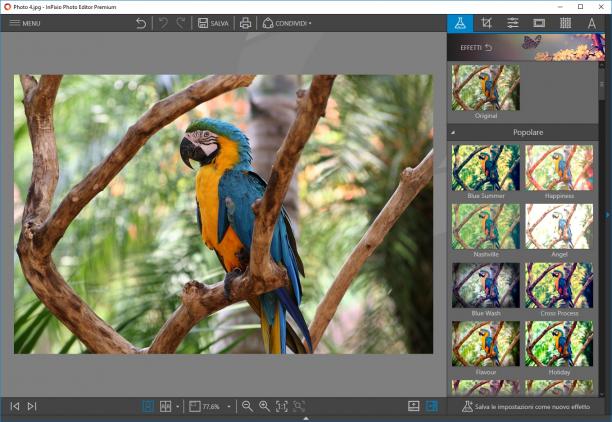Reset effects with EFFETTI arrow
Screen dimensions: 612x422
(x=488, y=48)
